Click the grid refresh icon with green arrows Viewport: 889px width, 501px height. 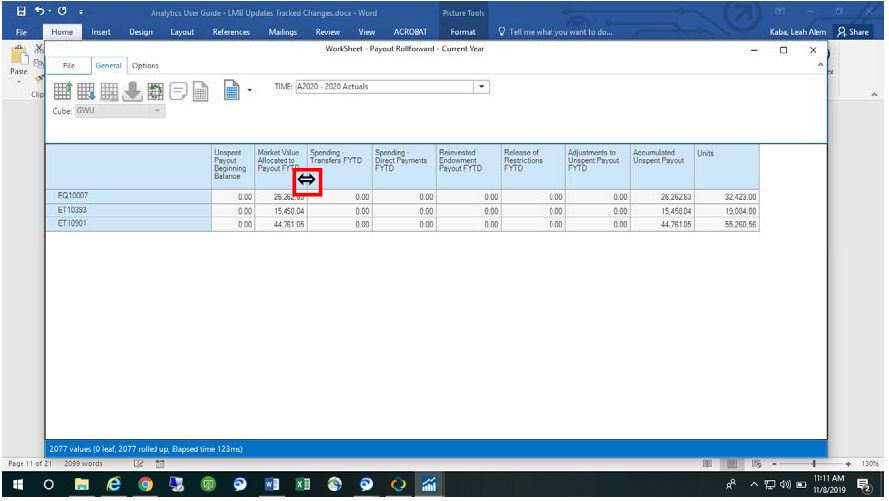coord(155,91)
